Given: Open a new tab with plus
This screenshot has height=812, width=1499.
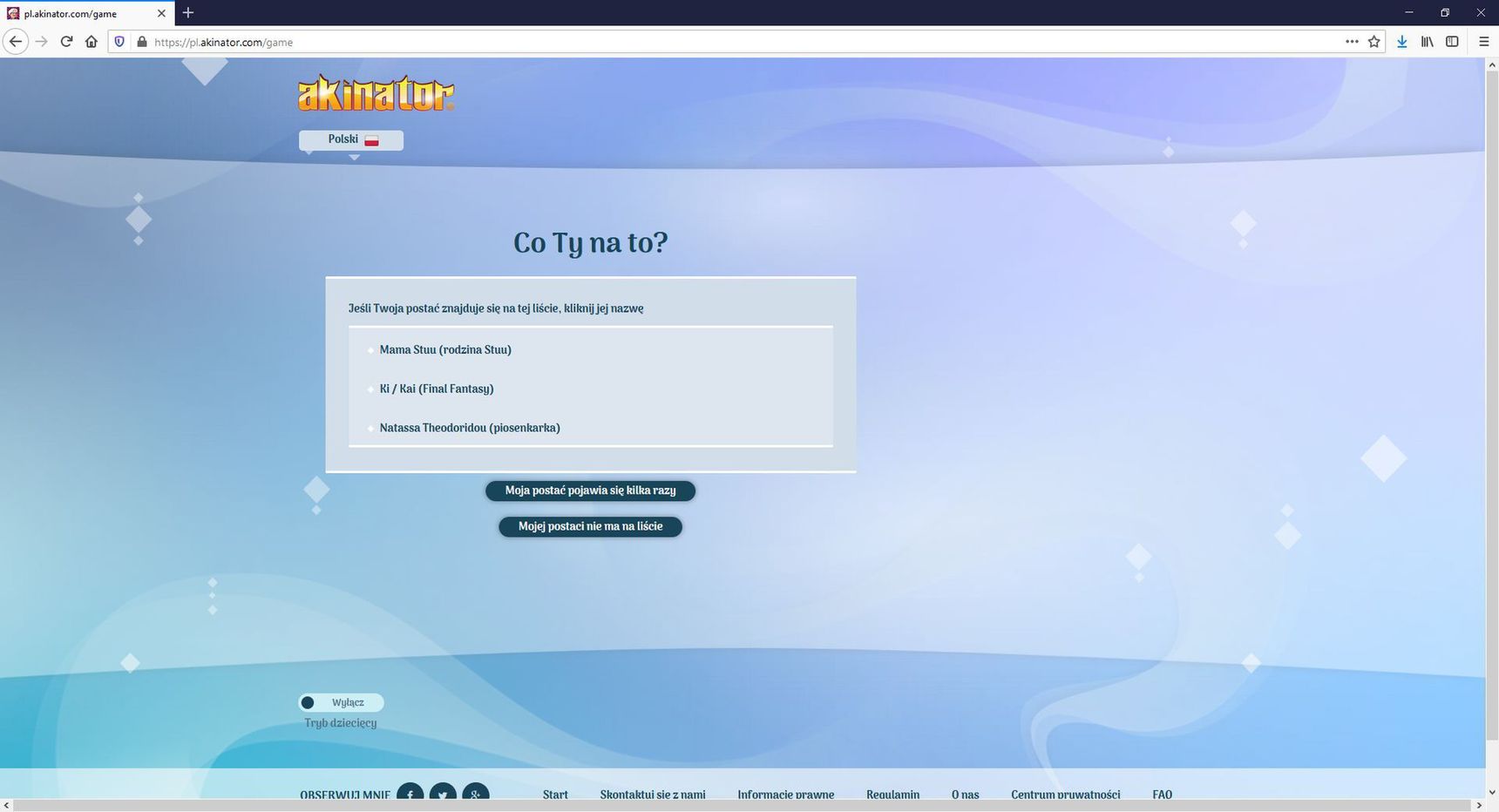Looking at the screenshot, I should click(x=188, y=13).
